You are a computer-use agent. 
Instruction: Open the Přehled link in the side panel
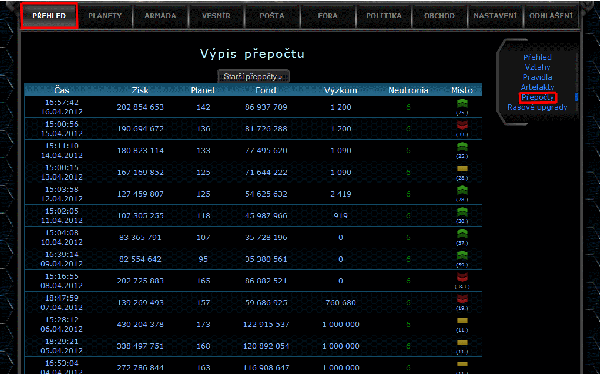click(x=537, y=57)
